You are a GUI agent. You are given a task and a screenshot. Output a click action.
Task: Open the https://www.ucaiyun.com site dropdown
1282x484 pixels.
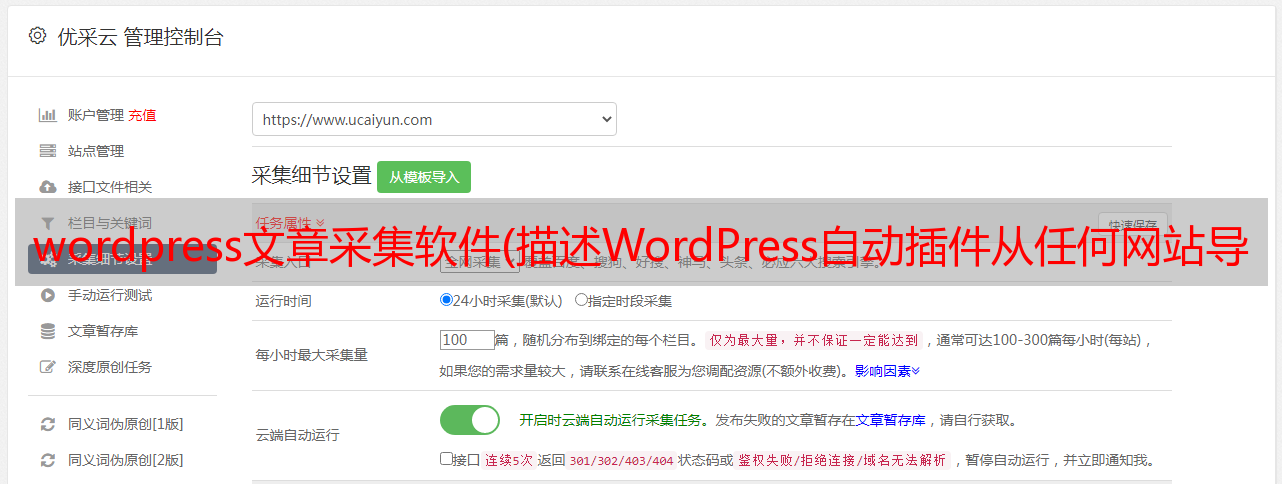[434, 119]
